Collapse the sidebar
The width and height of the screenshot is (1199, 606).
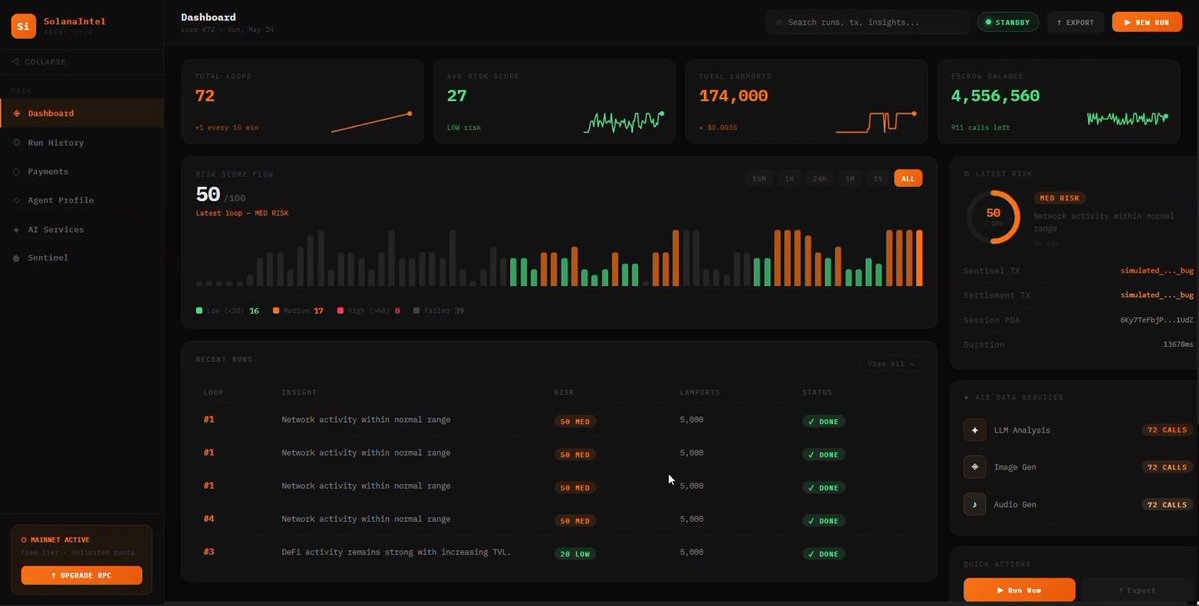coord(40,62)
